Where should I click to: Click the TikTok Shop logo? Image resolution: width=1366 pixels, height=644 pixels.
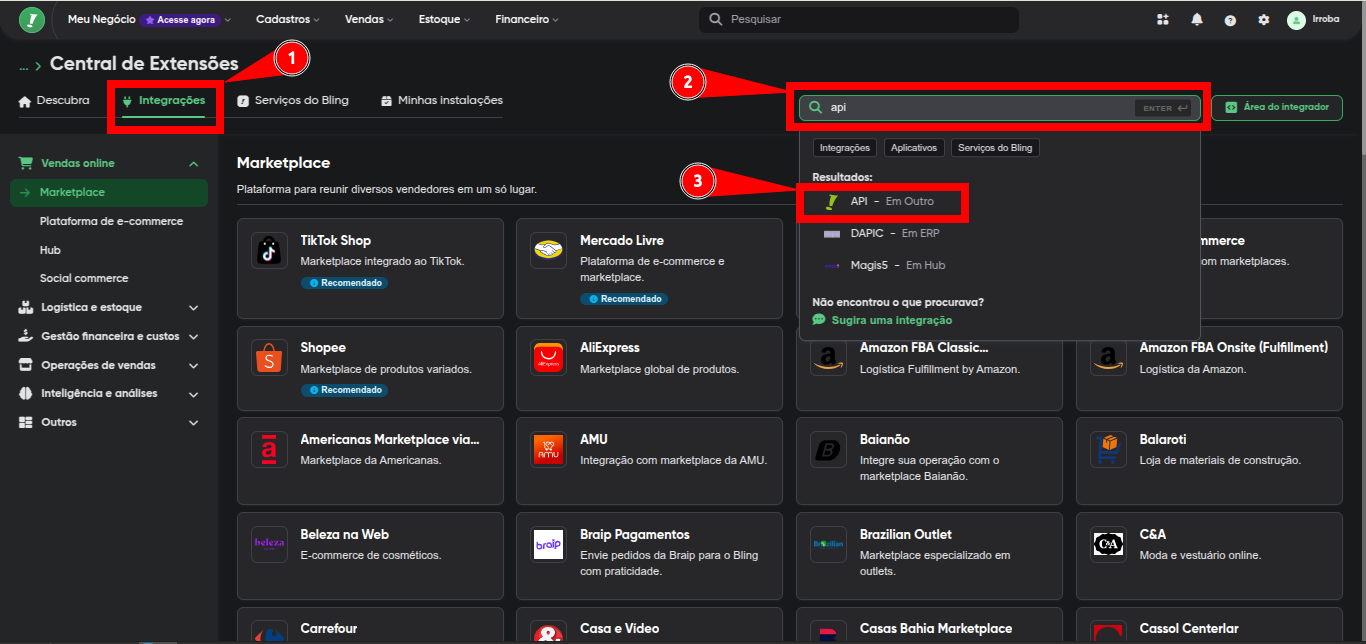(x=270, y=251)
